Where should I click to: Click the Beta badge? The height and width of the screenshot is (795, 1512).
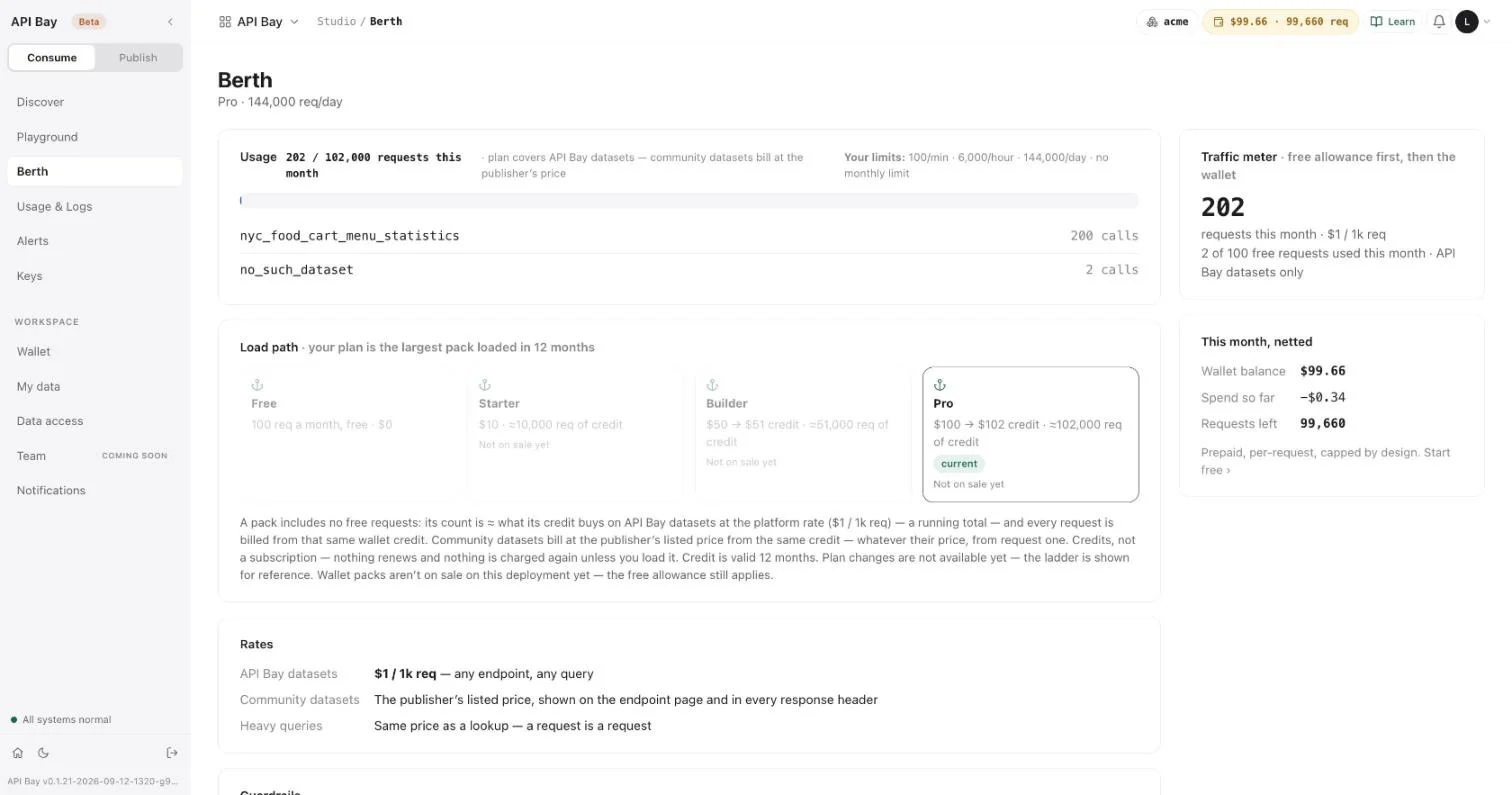click(89, 21)
